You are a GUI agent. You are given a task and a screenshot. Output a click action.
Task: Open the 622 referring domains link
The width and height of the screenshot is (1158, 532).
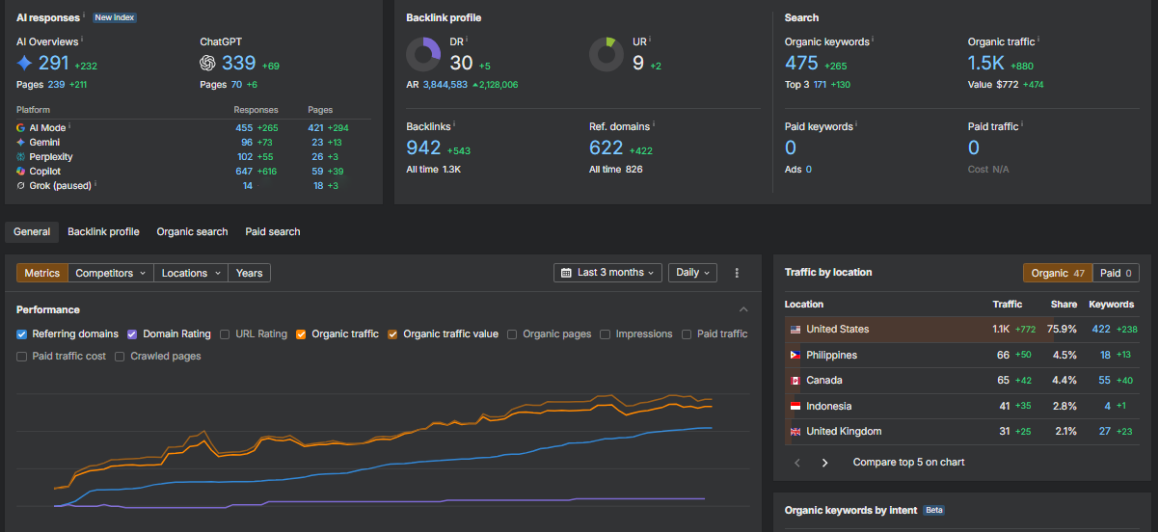[606, 148]
